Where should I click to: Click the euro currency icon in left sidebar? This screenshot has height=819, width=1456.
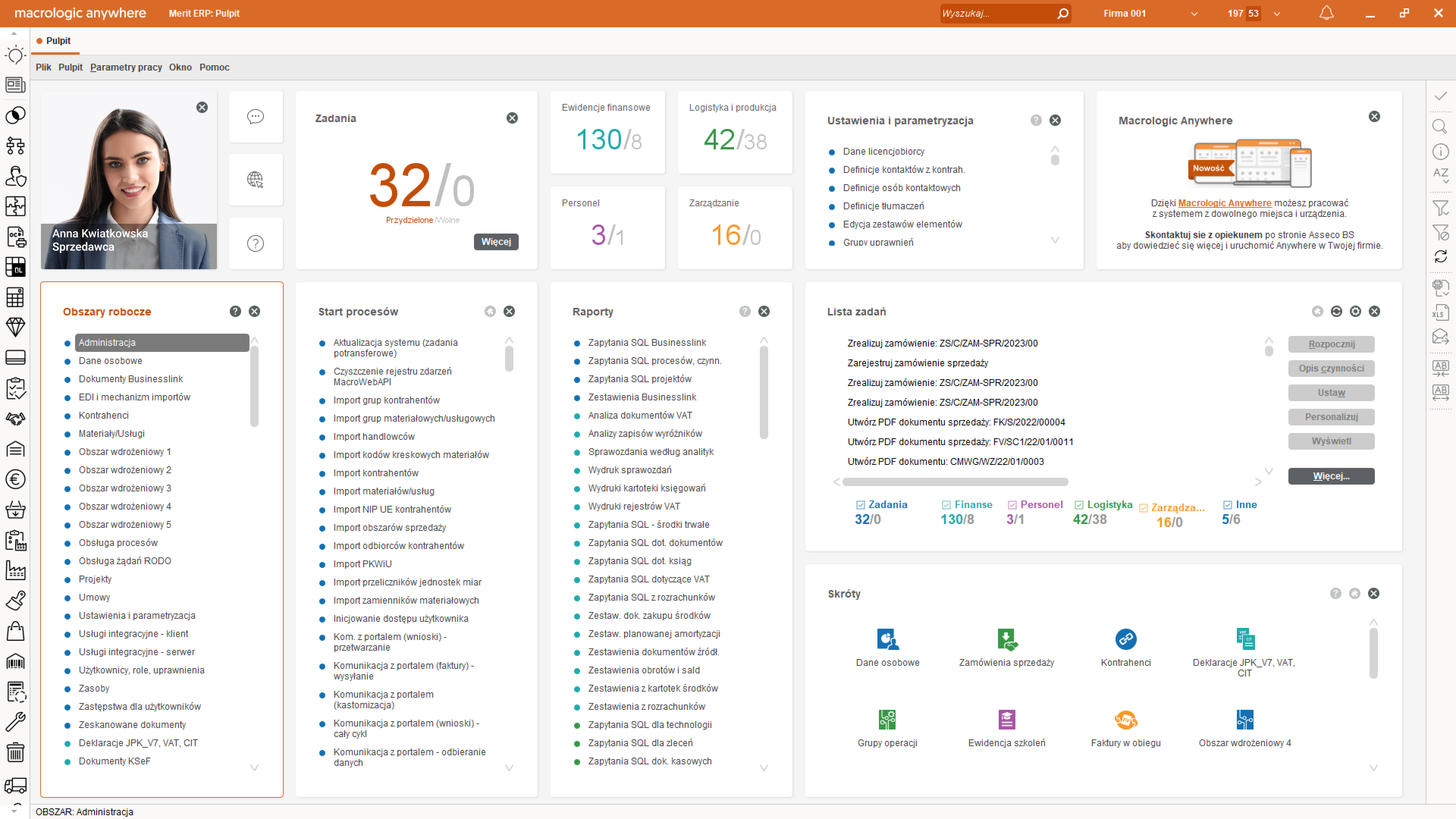(x=15, y=479)
